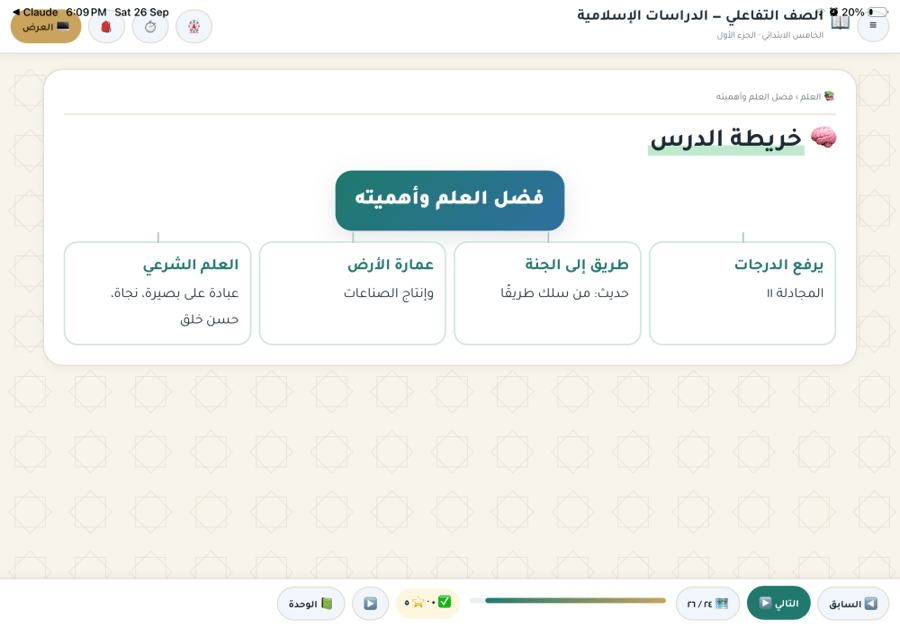Click the text المجادلة ١١

pos(795,293)
